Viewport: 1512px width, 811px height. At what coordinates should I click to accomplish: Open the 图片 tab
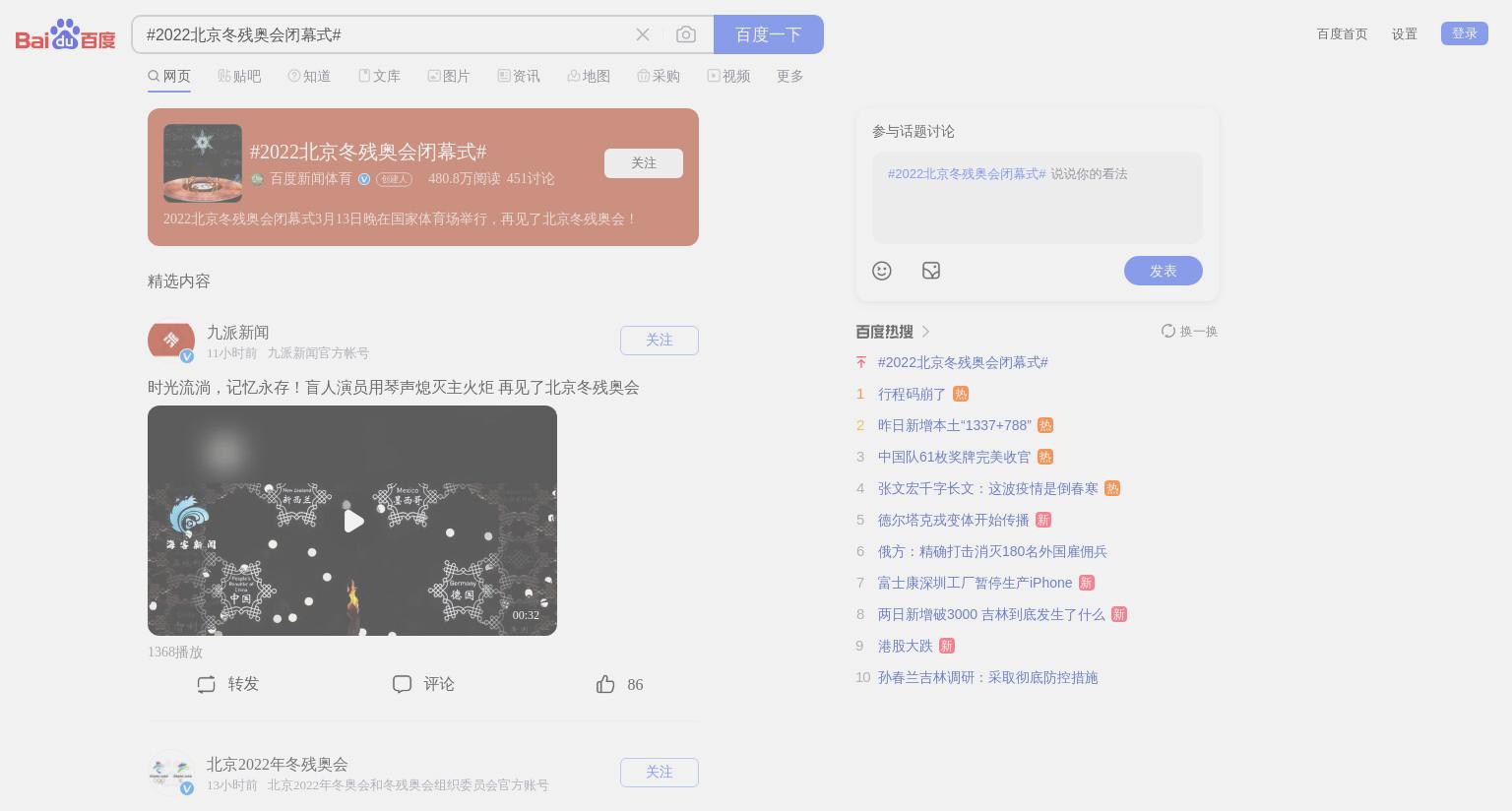449,76
